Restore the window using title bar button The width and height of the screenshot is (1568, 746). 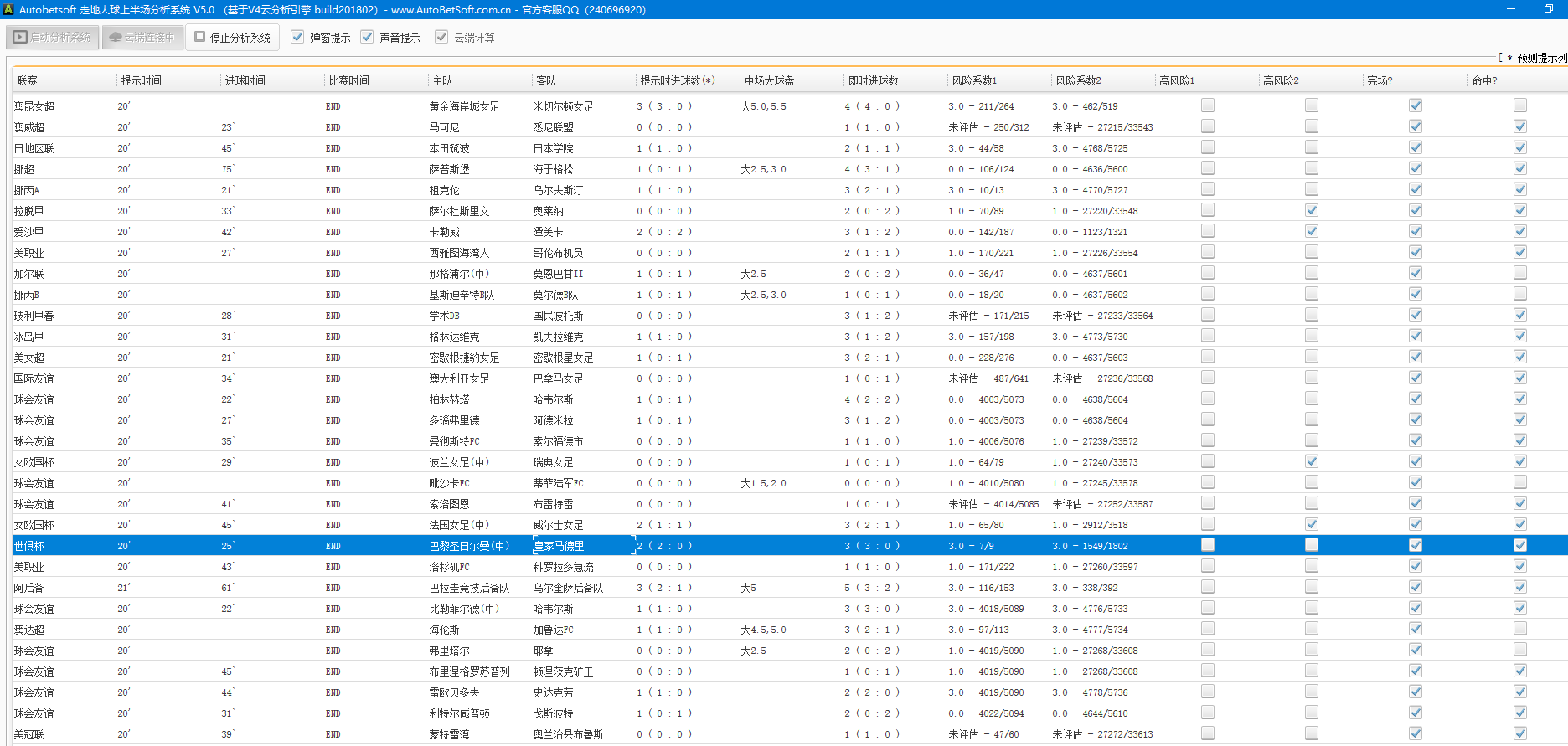(1549, 9)
